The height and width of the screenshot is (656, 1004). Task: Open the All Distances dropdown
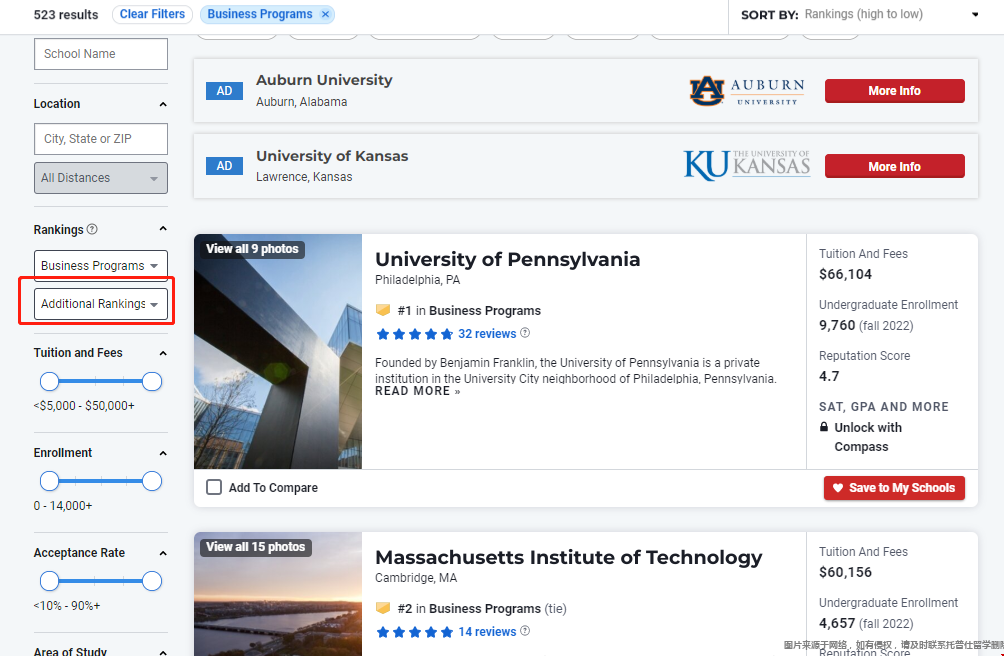[x=101, y=178]
